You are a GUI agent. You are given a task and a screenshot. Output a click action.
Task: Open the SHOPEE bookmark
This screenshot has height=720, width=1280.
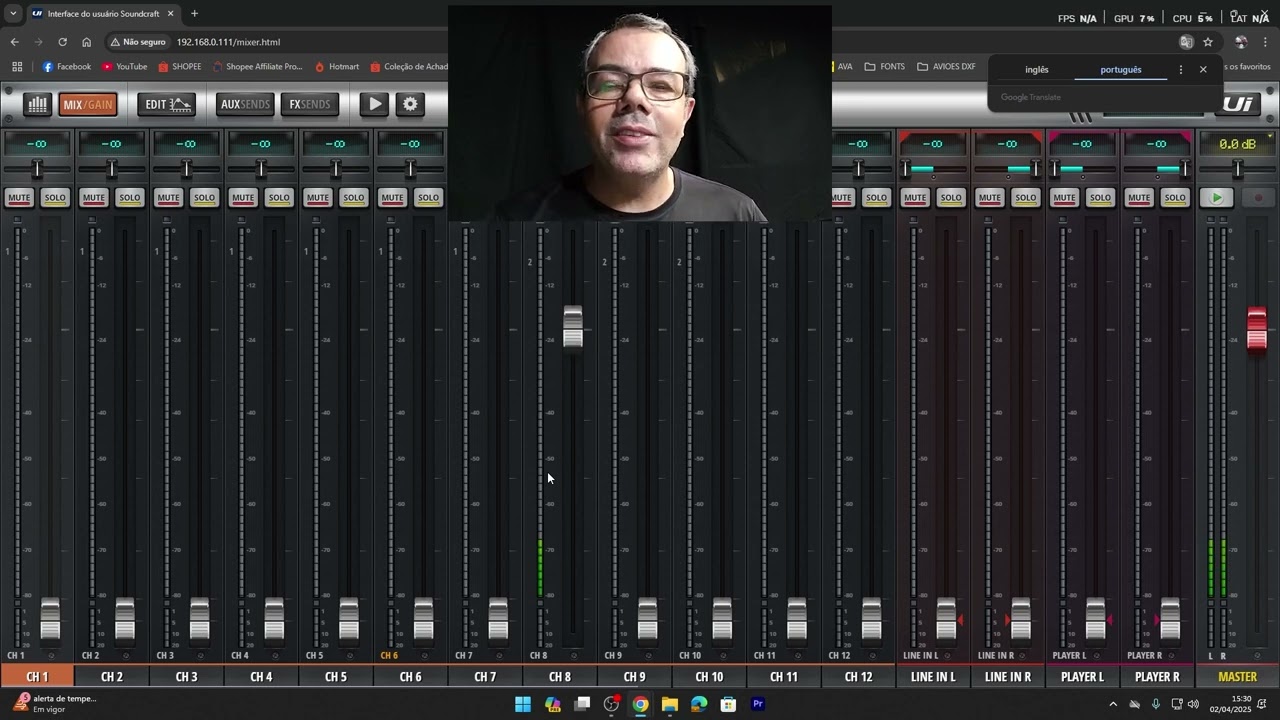point(180,67)
